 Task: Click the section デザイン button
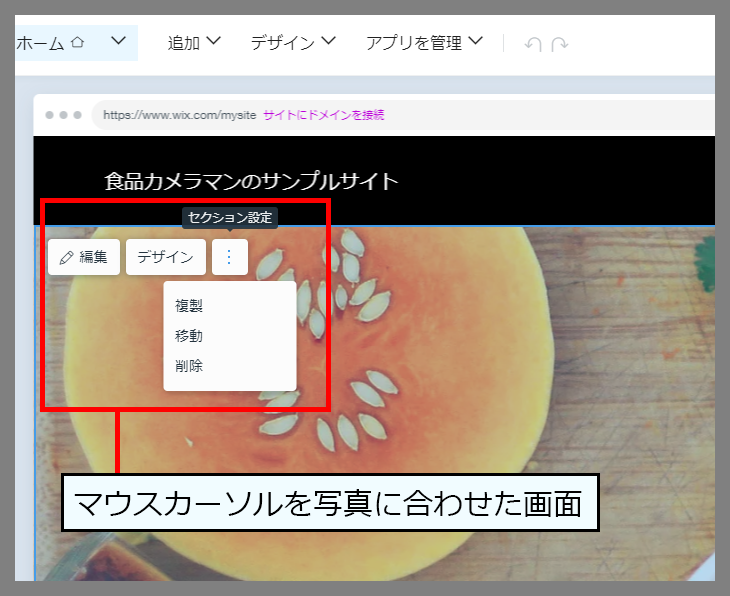166,257
